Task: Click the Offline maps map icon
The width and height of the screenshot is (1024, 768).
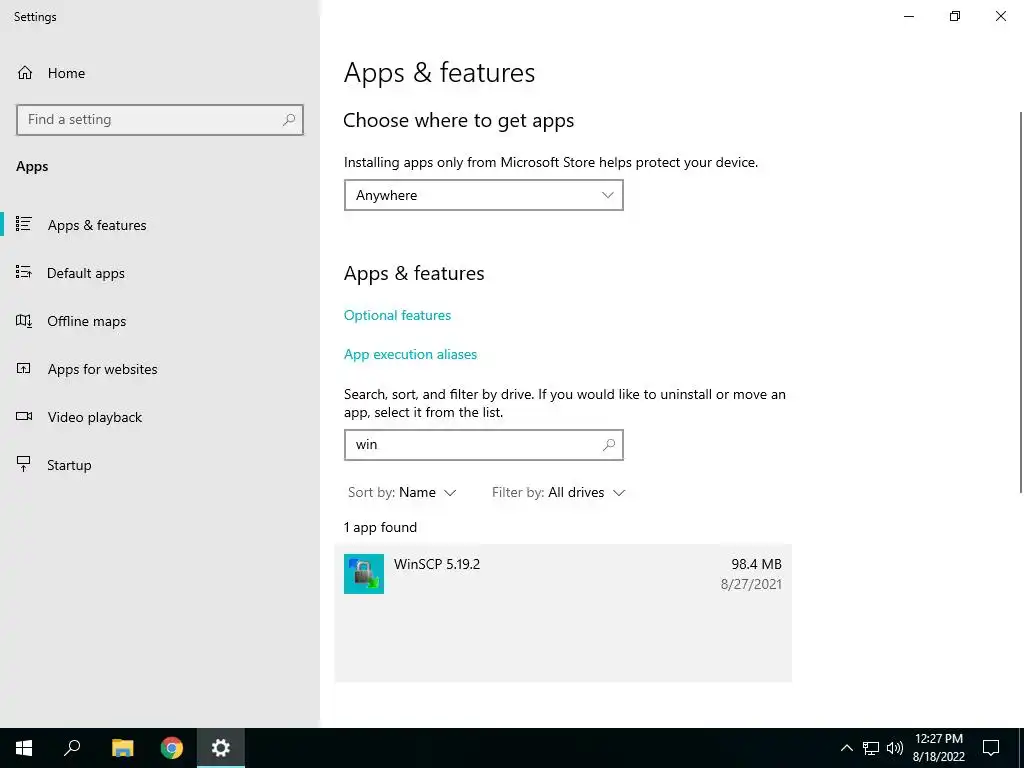Action: pyautogui.click(x=24, y=320)
